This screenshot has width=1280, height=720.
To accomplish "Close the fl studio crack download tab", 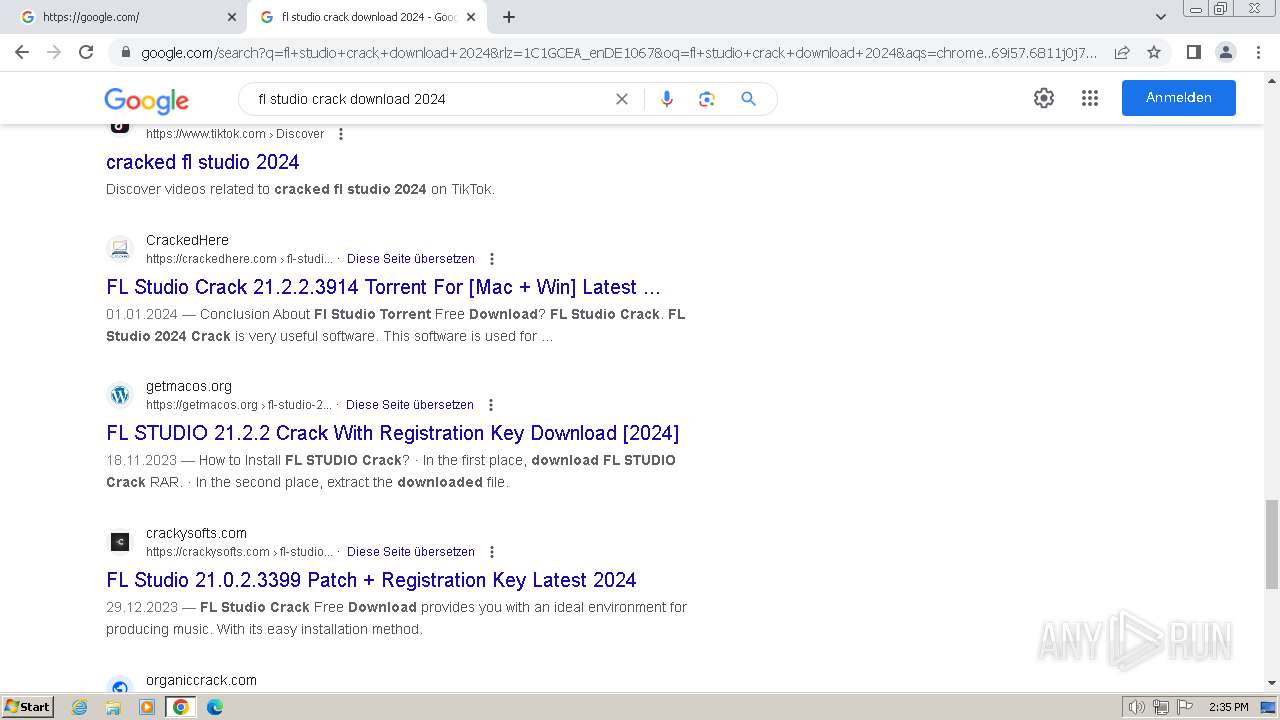I will [x=471, y=17].
